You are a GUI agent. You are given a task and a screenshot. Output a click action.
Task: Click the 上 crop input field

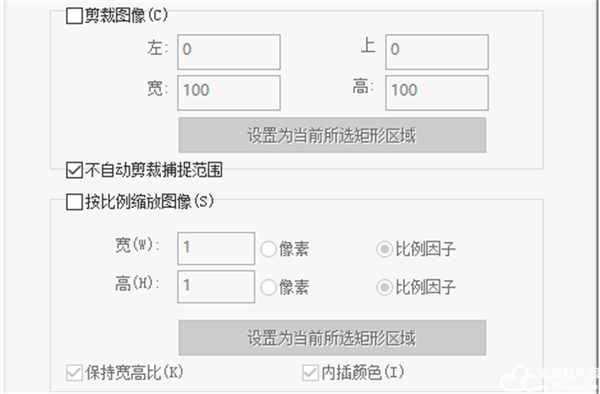point(437,52)
